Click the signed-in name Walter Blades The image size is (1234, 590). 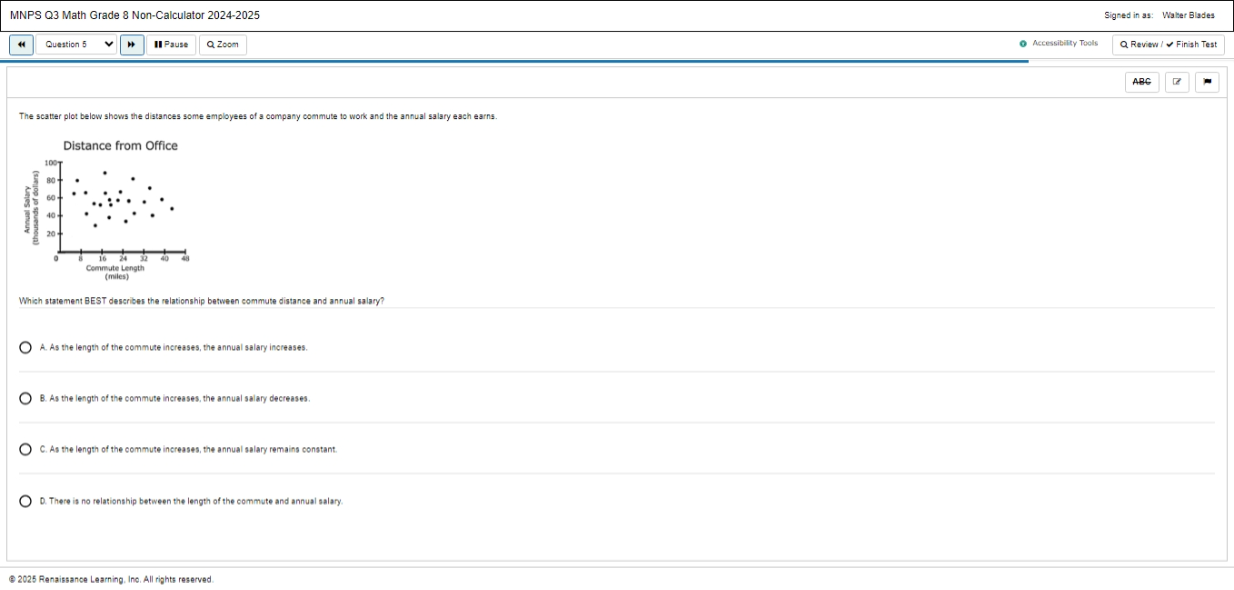(x=1189, y=16)
